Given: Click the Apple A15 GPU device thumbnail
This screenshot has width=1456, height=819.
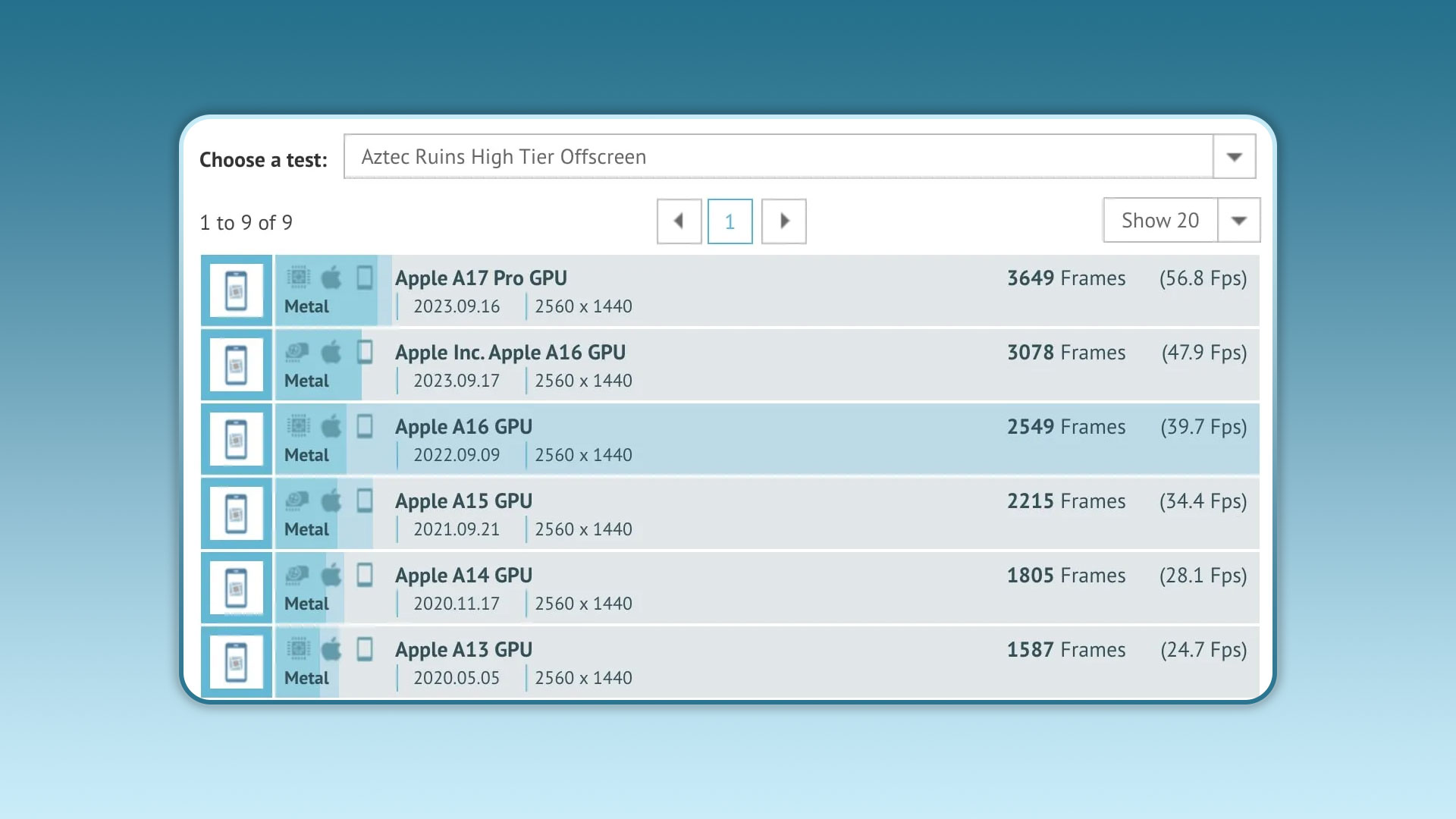Looking at the screenshot, I should [x=236, y=513].
